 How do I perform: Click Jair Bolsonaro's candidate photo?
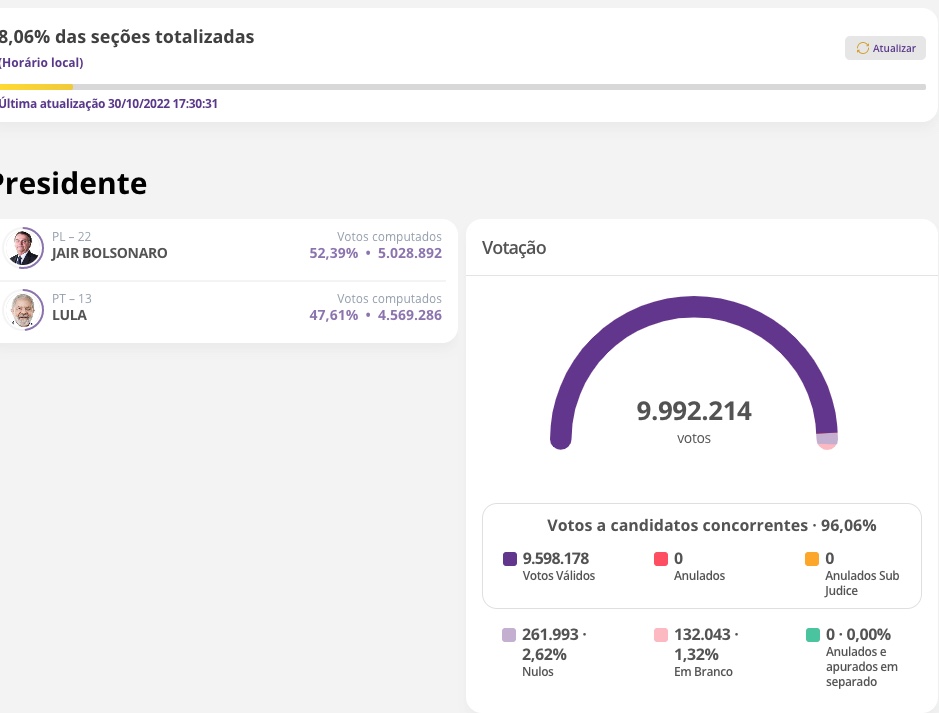[22, 246]
